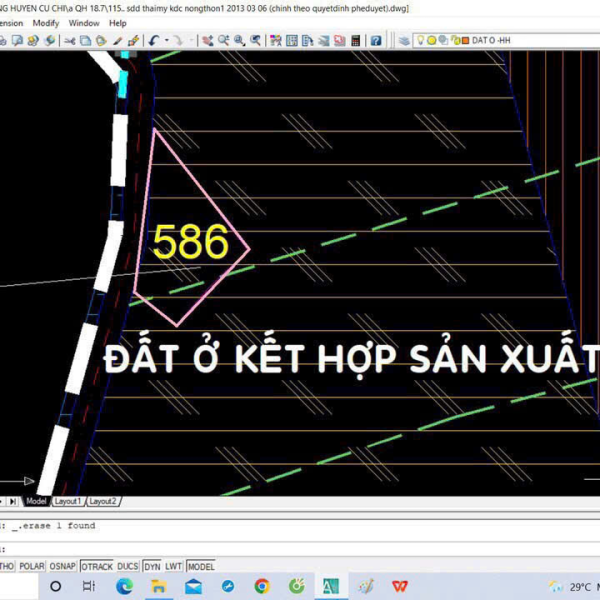Click the orange layer color swatch
Viewport: 600px width, 600px height.
point(466,40)
